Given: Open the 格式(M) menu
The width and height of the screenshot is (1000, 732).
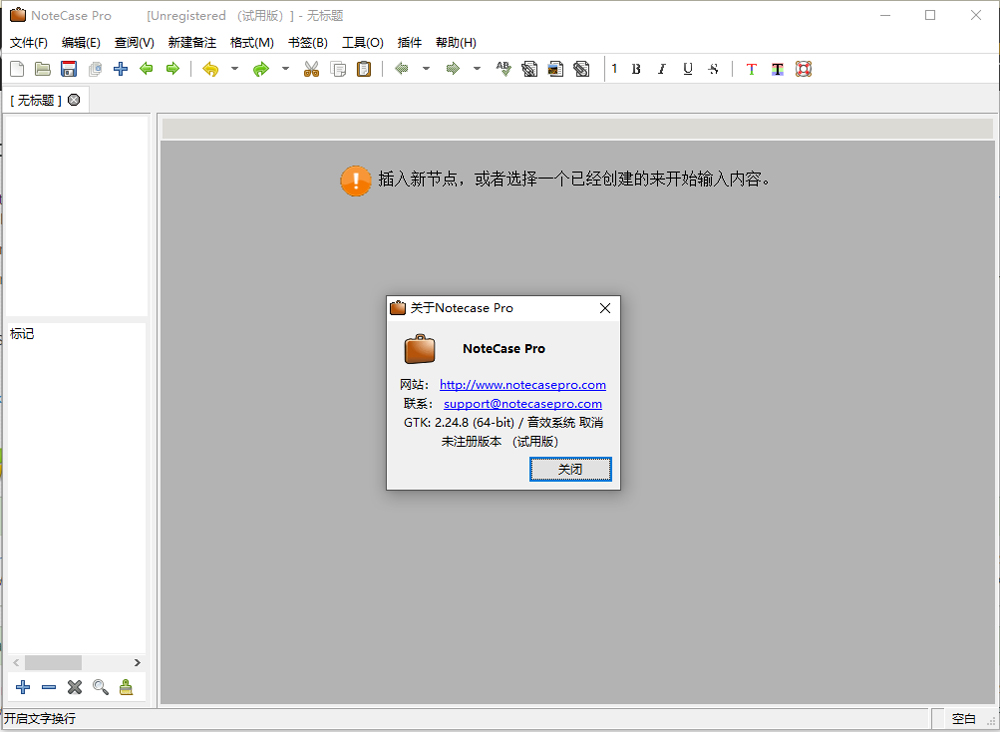Looking at the screenshot, I should (251, 43).
